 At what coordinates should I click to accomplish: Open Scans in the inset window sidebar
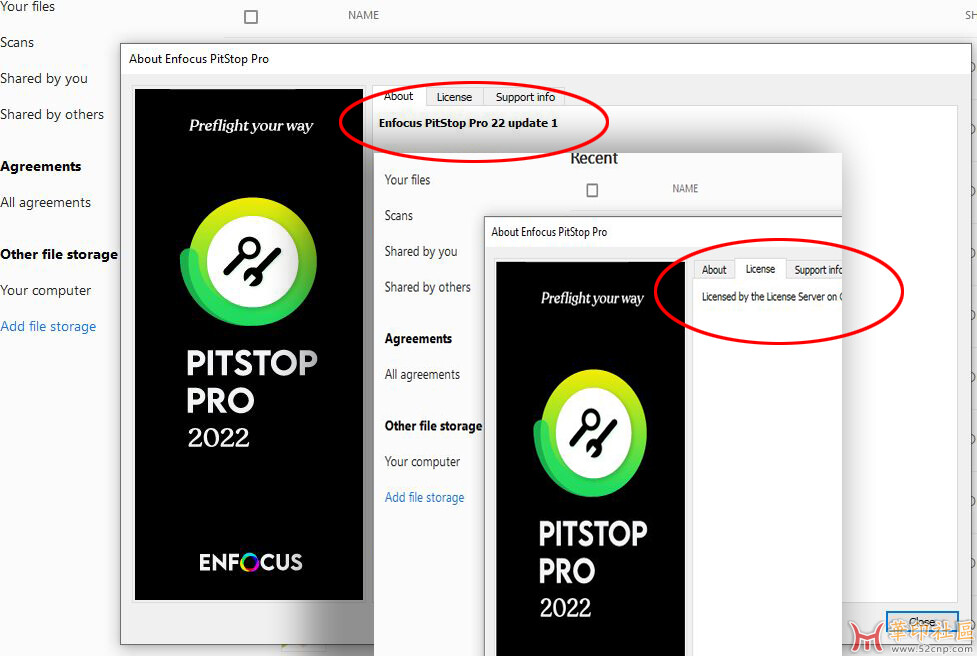399,216
